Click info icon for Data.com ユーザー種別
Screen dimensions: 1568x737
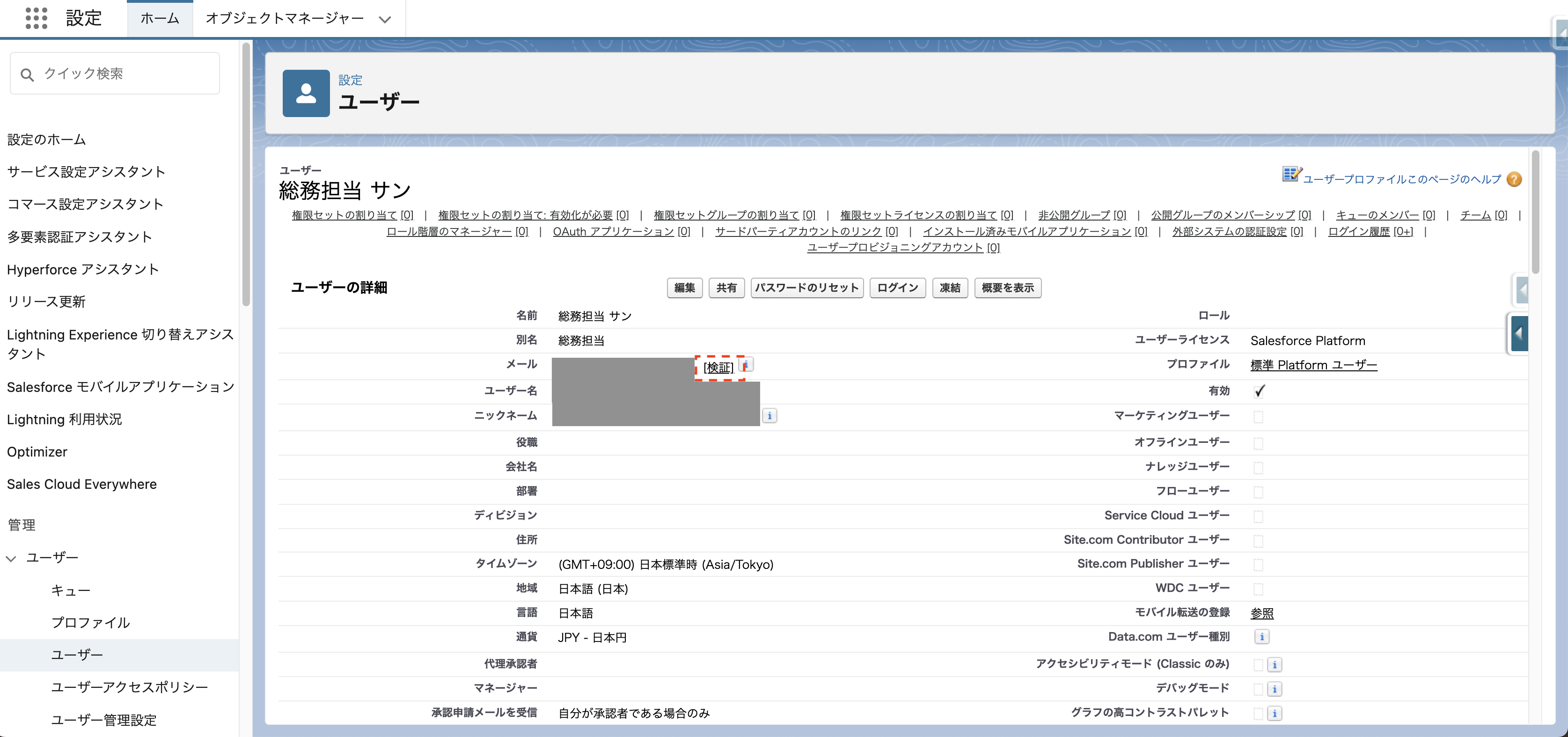pyautogui.click(x=1262, y=636)
